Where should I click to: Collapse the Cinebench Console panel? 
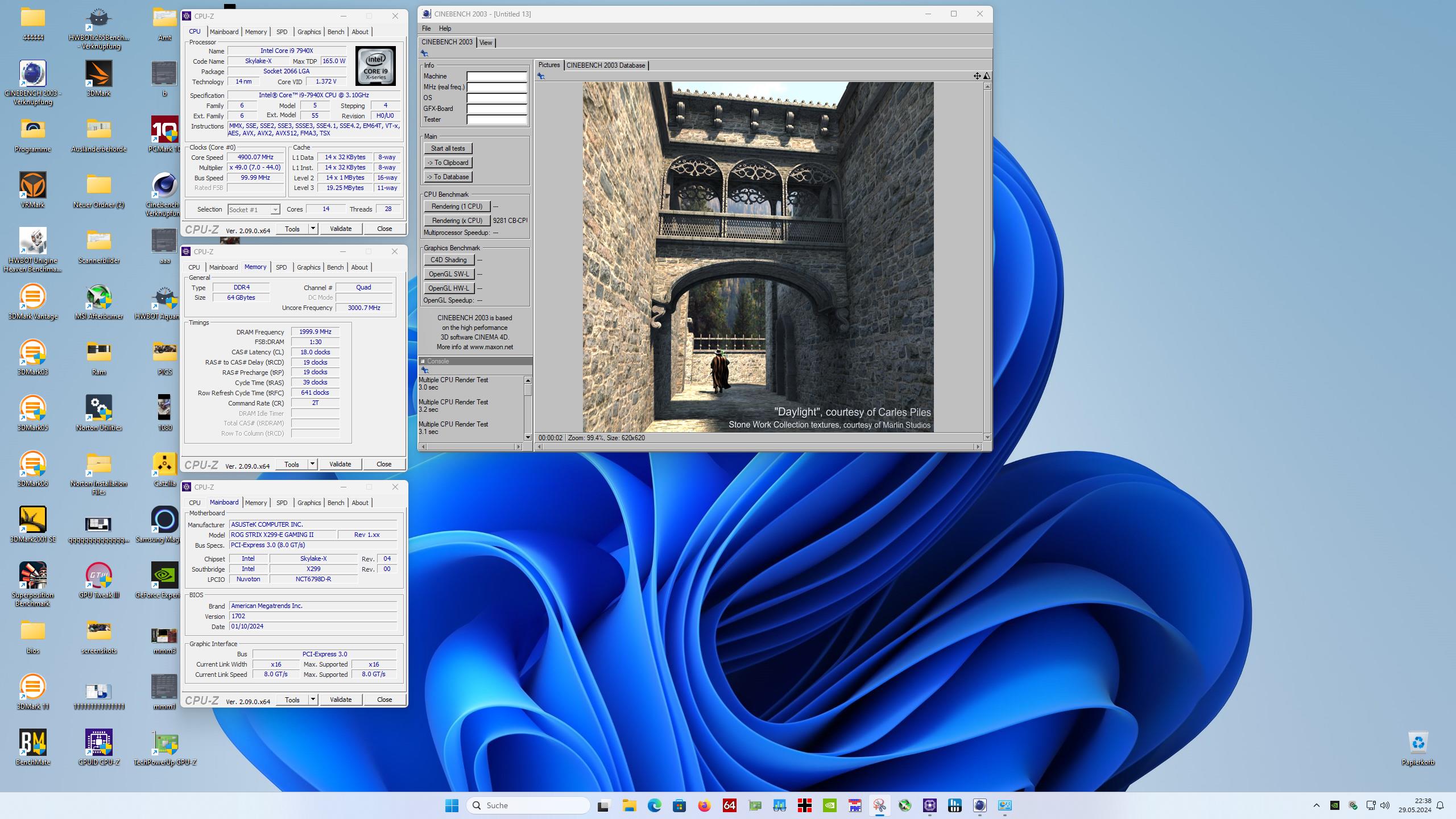(423, 361)
